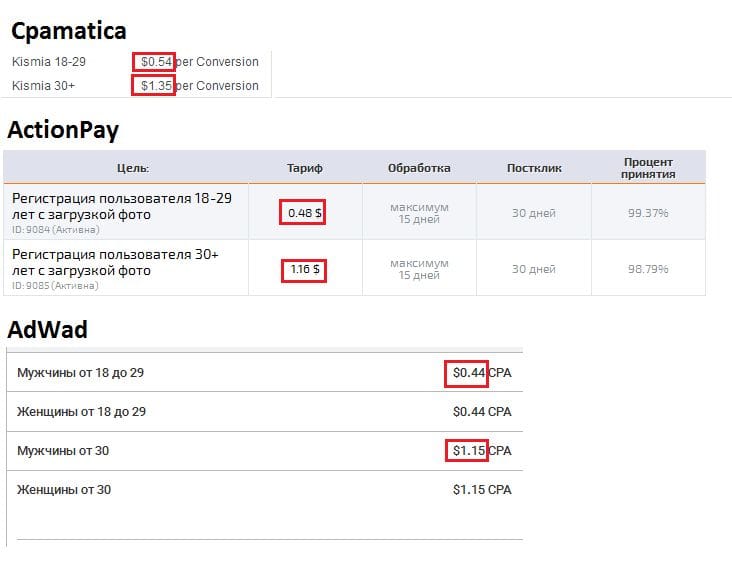Select the 'Мужчины от 30' row label
This screenshot has width=732, height=566.
point(63,451)
